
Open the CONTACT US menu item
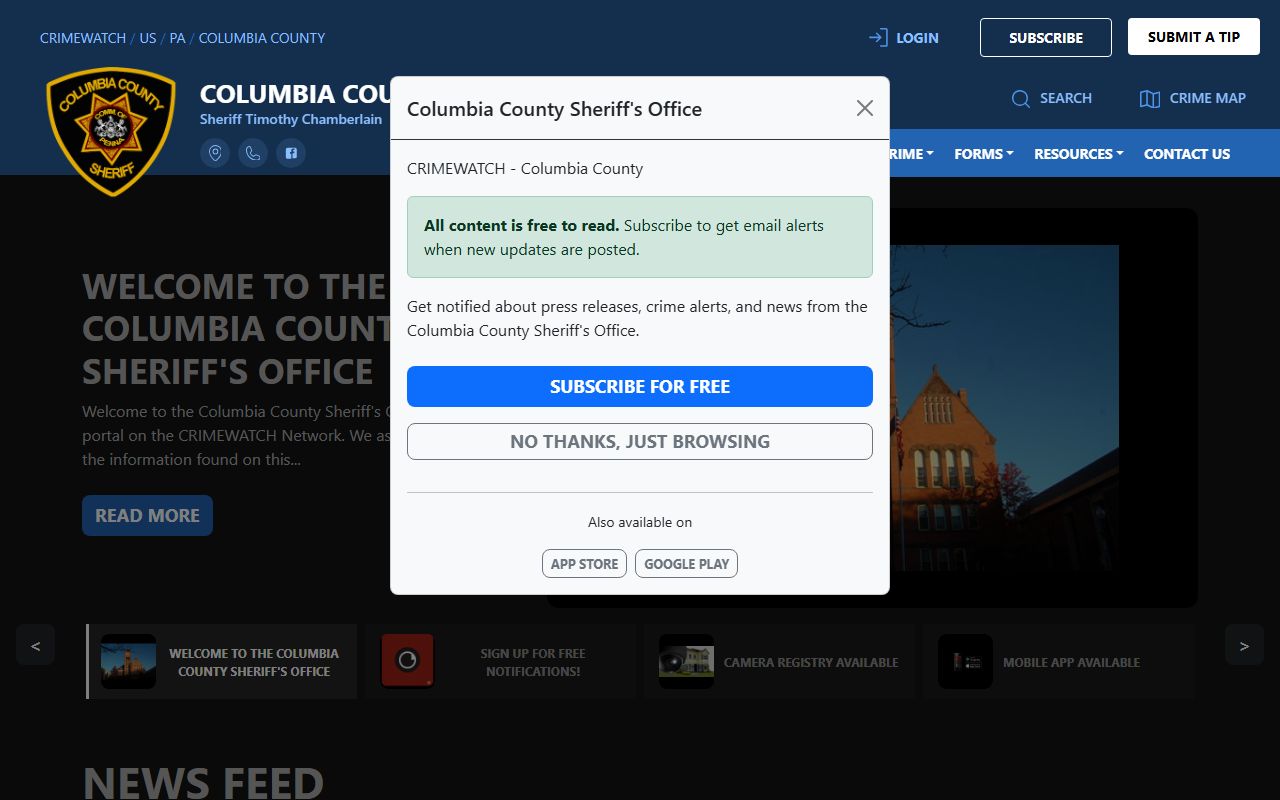click(x=1187, y=154)
